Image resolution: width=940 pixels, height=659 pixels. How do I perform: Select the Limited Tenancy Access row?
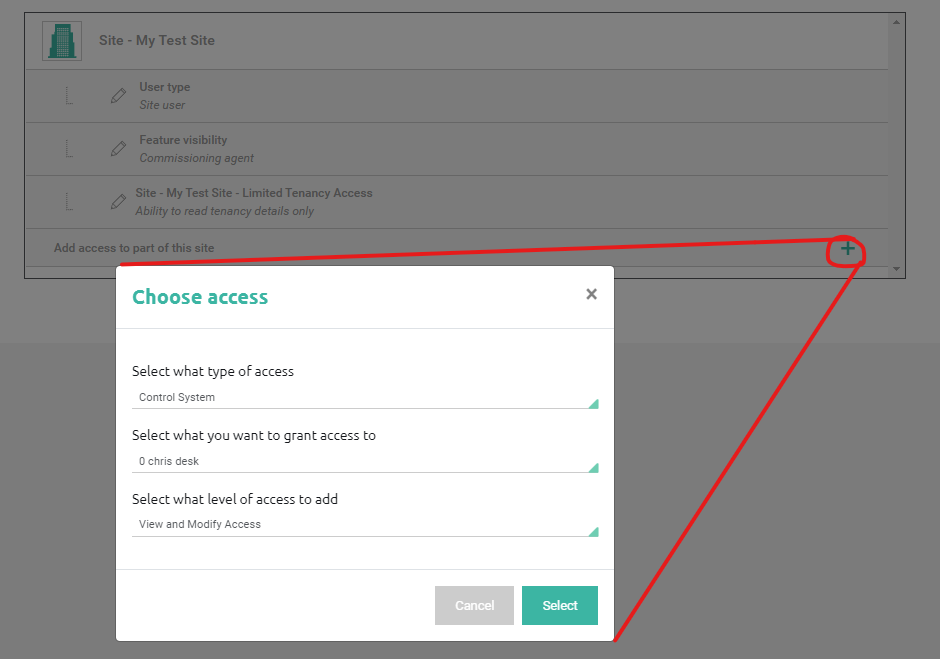457,202
